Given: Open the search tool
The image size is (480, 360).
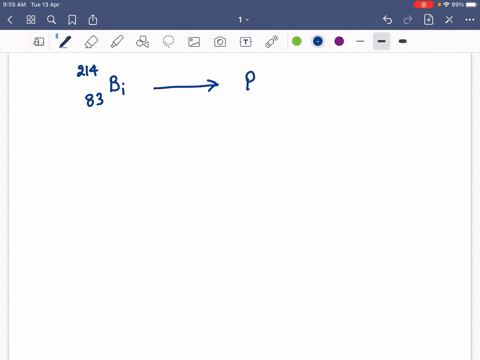Looking at the screenshot, I should click(x=51, y=20).
